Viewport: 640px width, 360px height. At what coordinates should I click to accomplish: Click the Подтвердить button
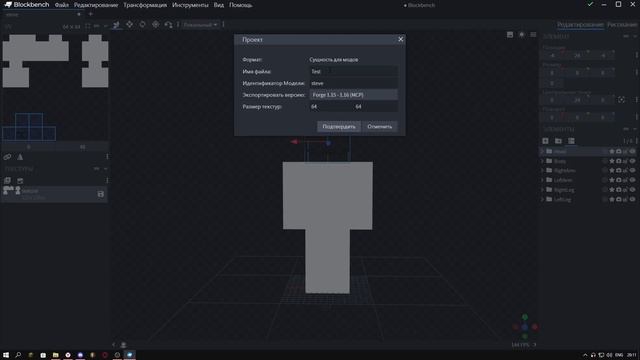point(339,127)
